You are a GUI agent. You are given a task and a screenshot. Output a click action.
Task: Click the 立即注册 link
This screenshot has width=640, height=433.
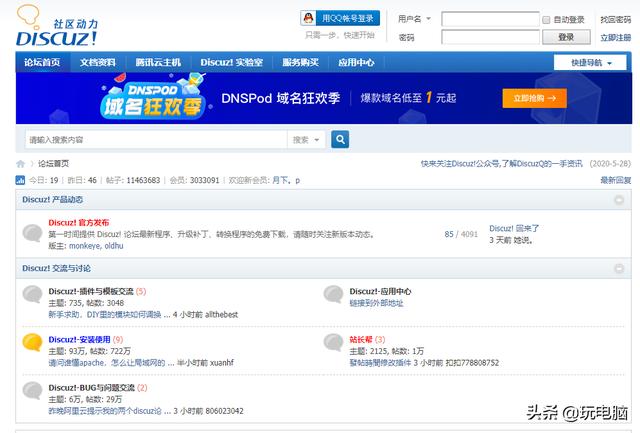(x=616, y=38)
